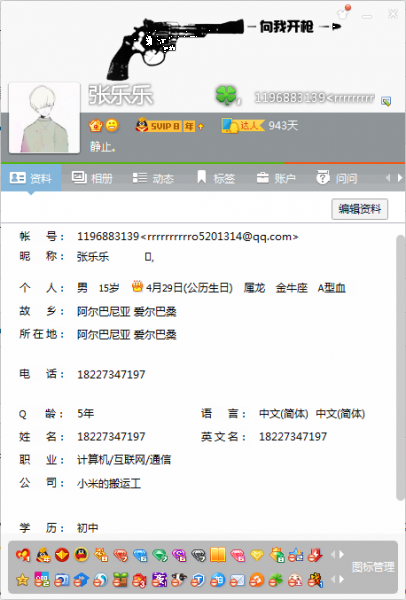Click the red down-arrow icon in top row
The image size is (406, 600).
pyautogui.click(x=315, y=555)
